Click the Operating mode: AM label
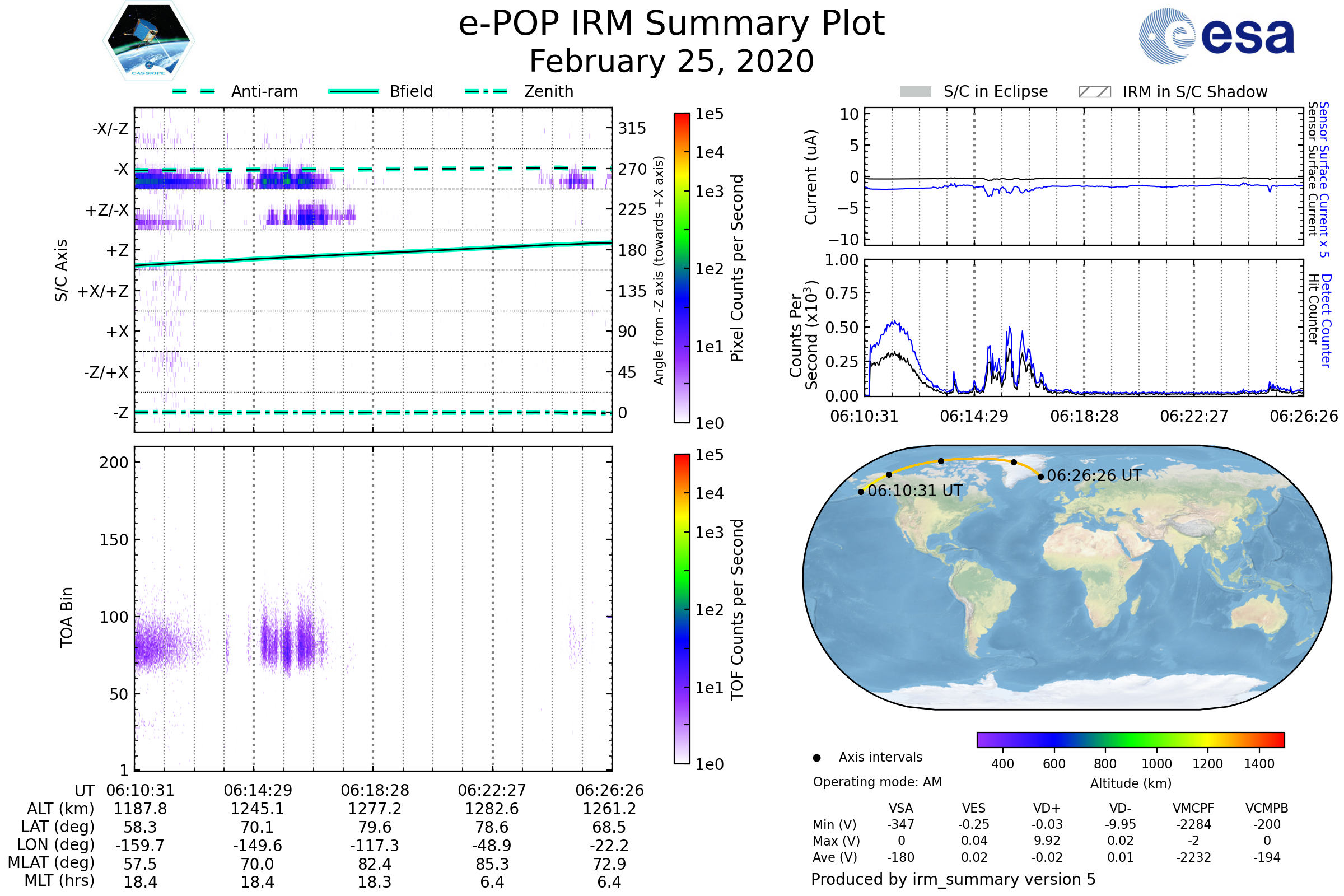The image size is (1344, 896). point(877,782)
